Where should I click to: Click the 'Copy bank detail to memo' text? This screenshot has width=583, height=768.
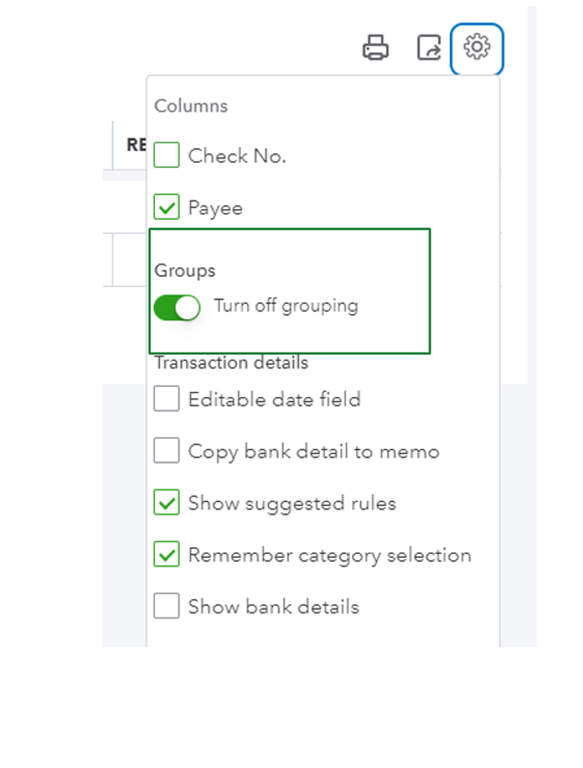[314, 452]
